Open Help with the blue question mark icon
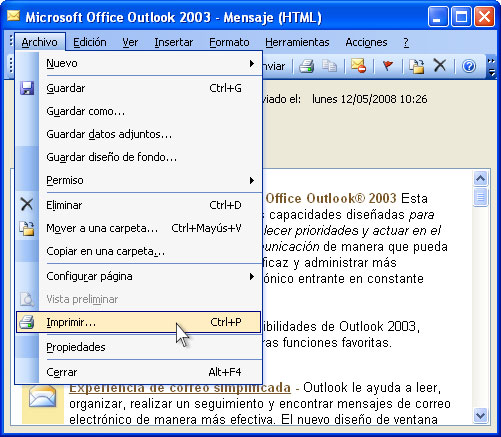 469,66
